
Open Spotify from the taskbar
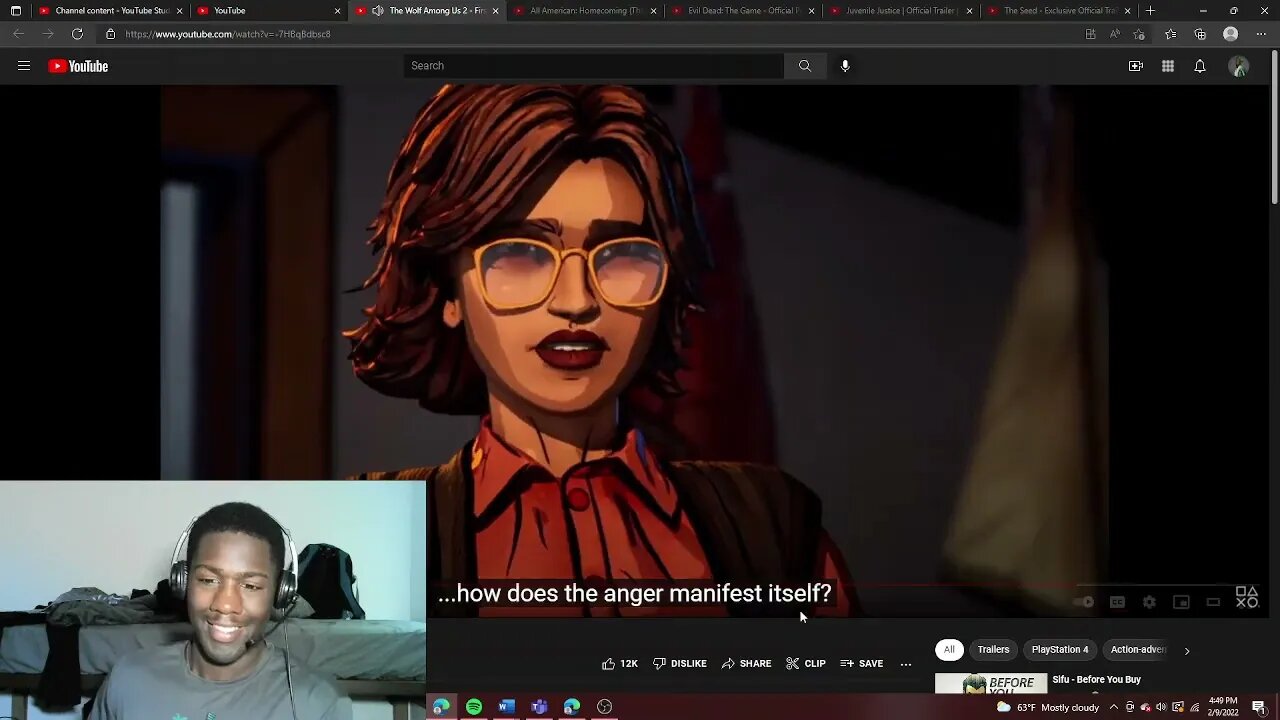pos(474,707)
